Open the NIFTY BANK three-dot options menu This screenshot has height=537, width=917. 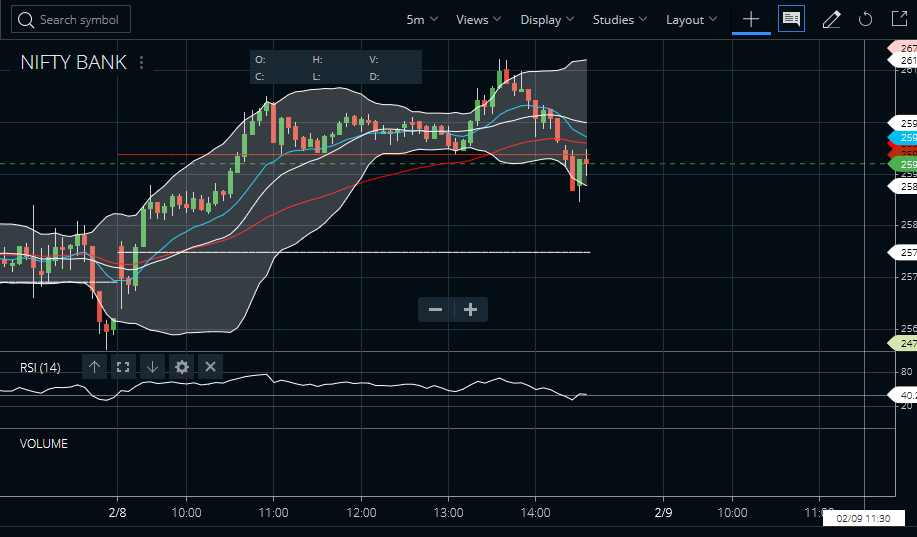(142, 62)
